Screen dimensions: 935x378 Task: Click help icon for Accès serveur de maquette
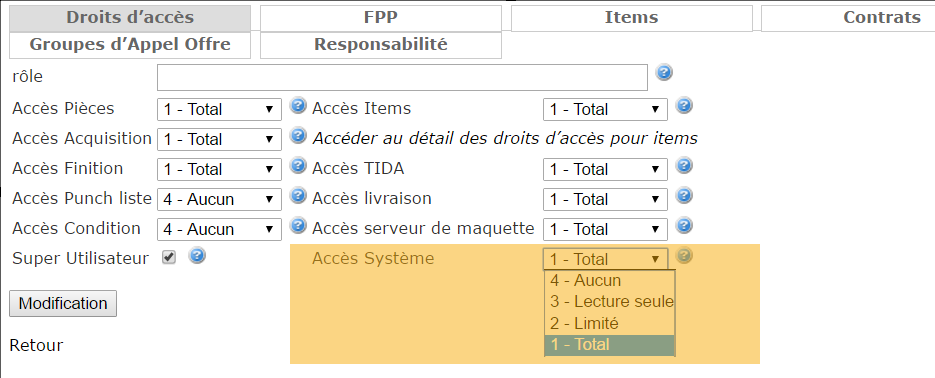click(684, 225)
